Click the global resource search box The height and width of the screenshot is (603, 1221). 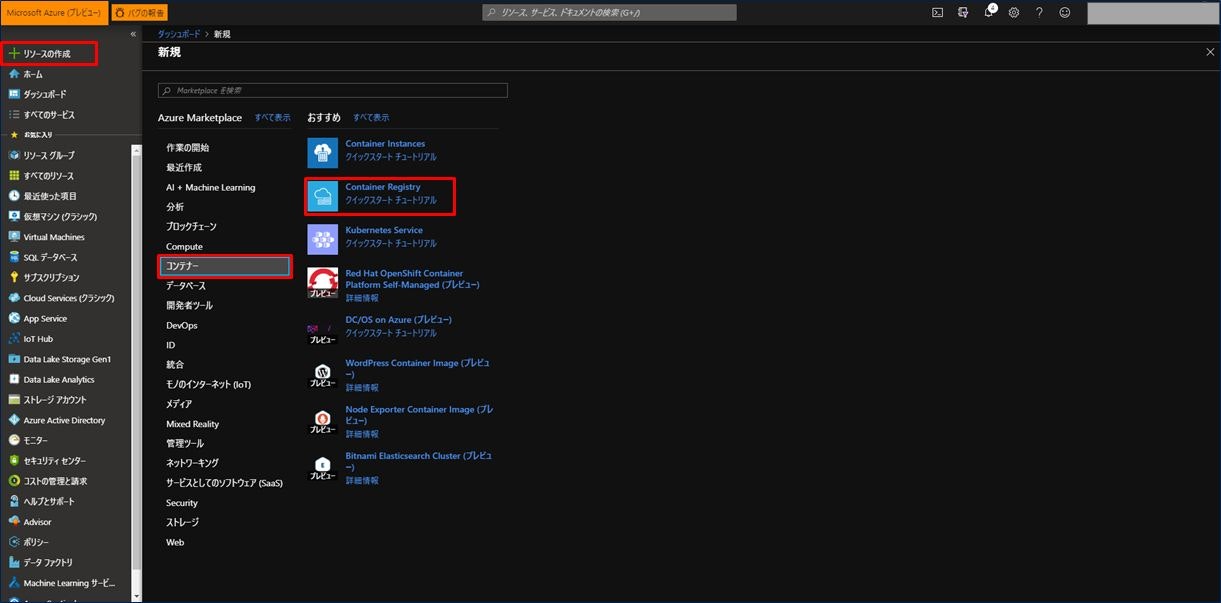click(x=609, y=13)
